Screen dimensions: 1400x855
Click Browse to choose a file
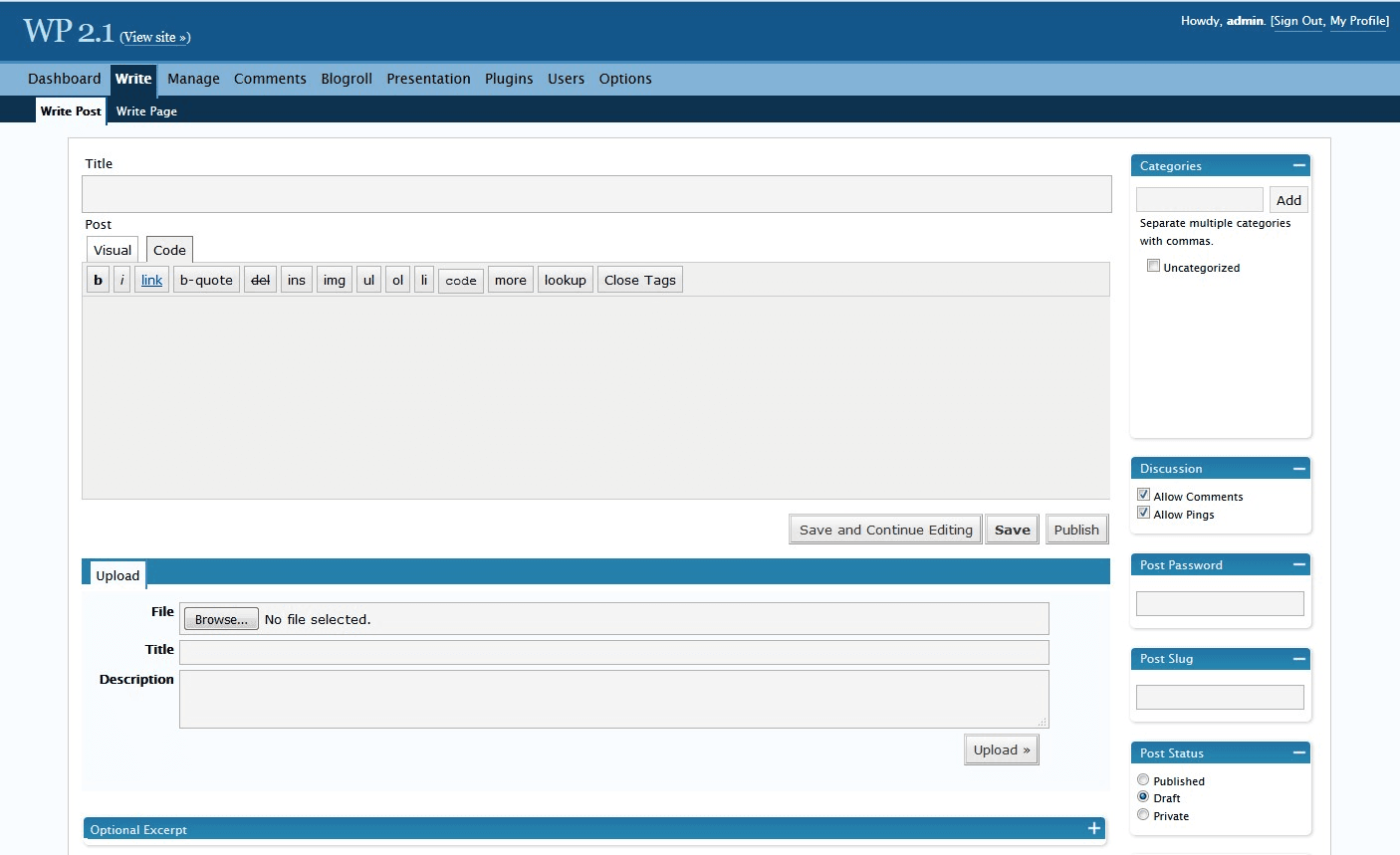coord(221,619)
